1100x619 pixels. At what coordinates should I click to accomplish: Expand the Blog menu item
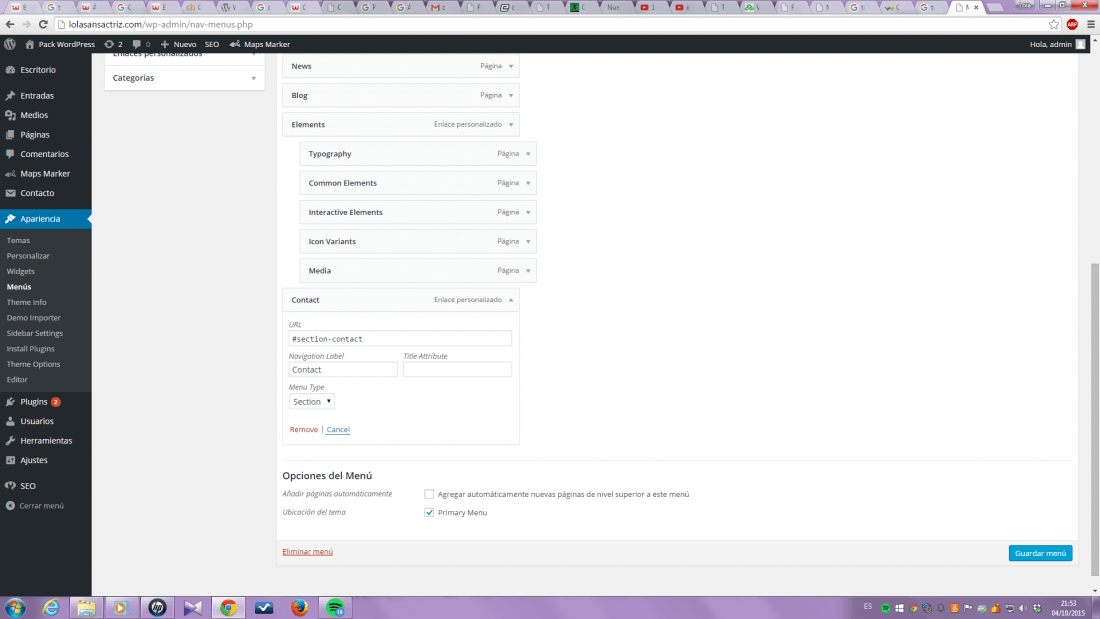click(x=511, y=95)
